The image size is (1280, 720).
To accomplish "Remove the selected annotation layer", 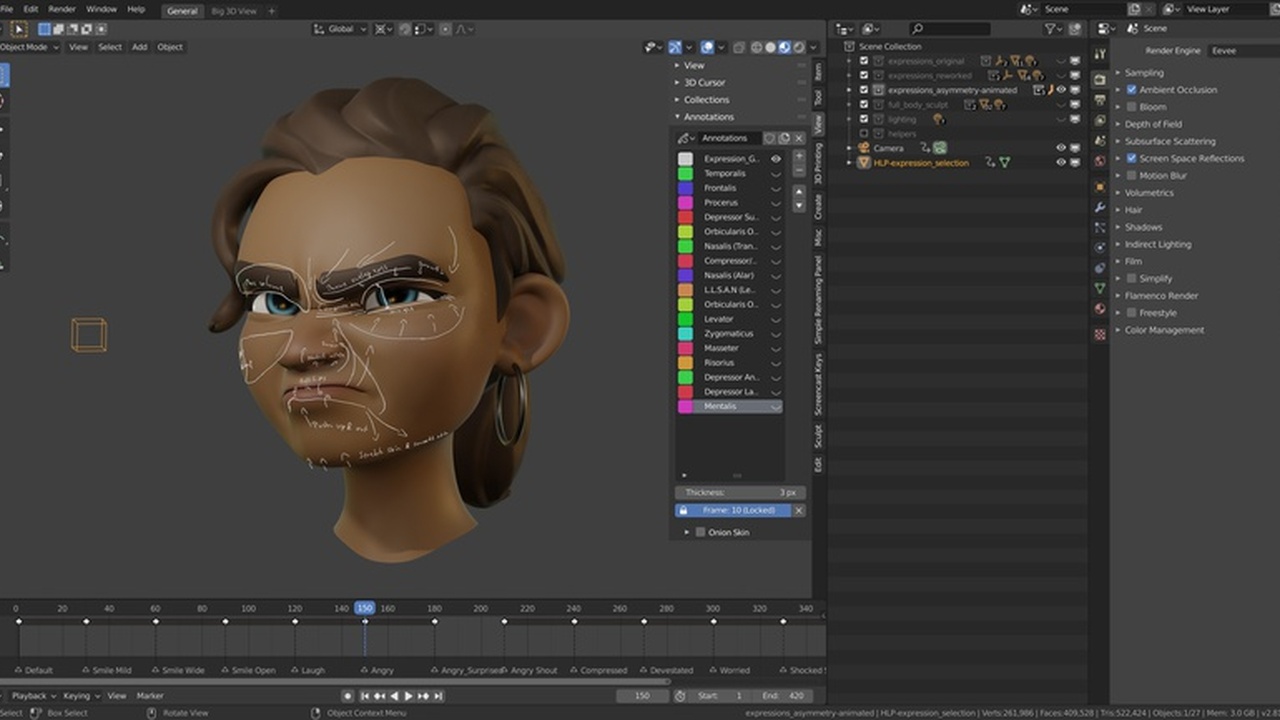I will pos(799,170).
